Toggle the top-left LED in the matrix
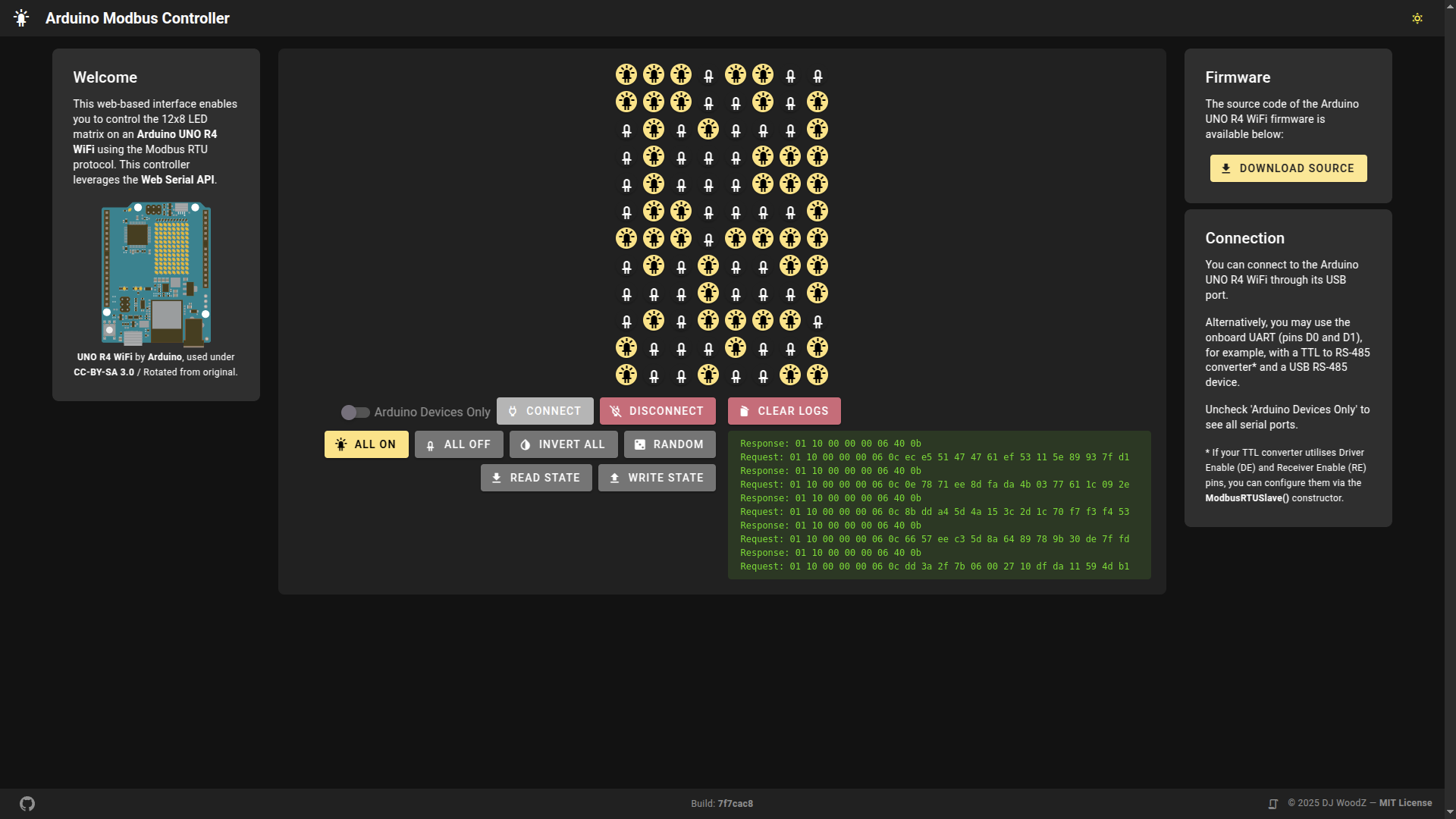Viewport: 1456px width, 819px height. click(x=626, y=74)
